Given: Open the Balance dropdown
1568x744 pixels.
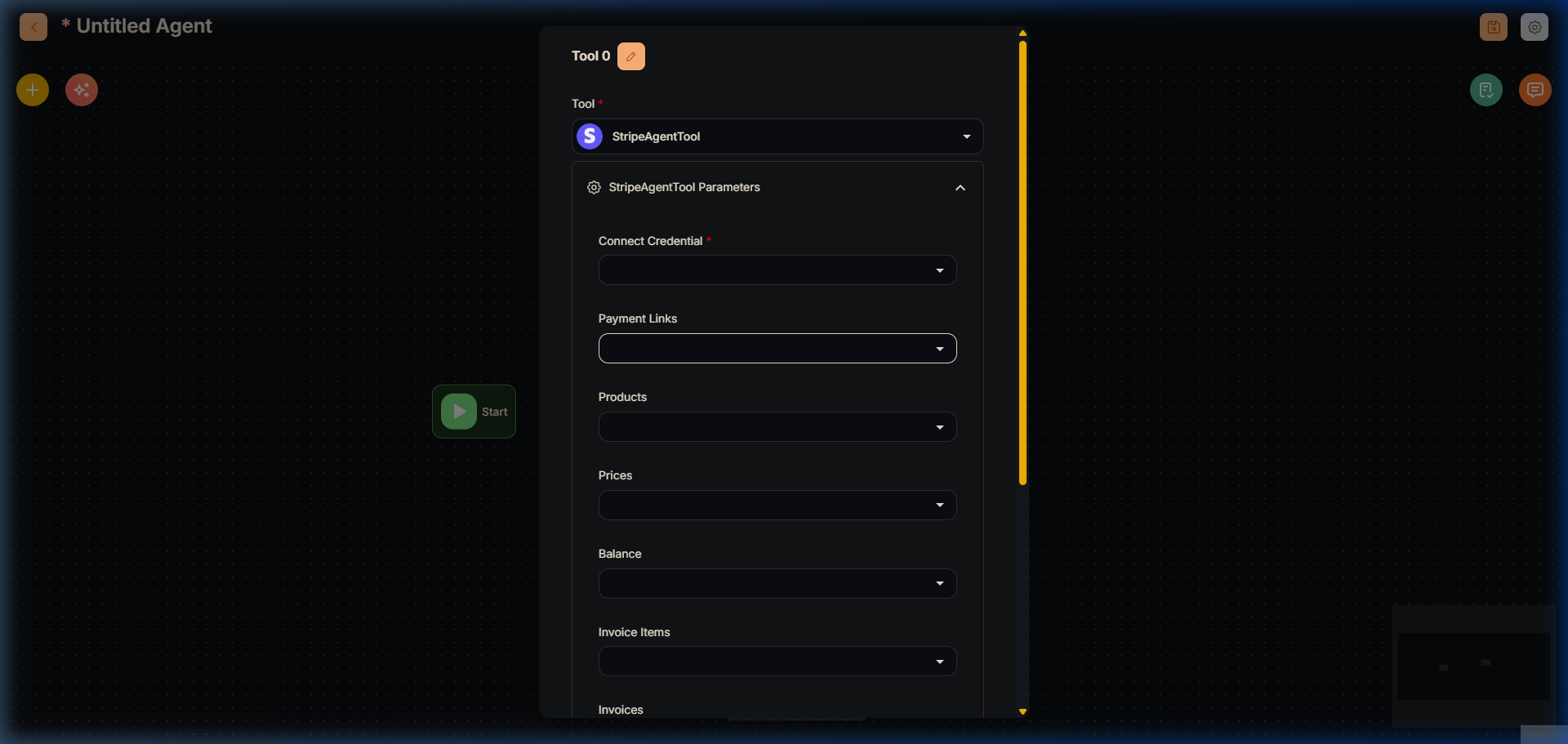Looking at the screenshot, I should pos(777,584).
